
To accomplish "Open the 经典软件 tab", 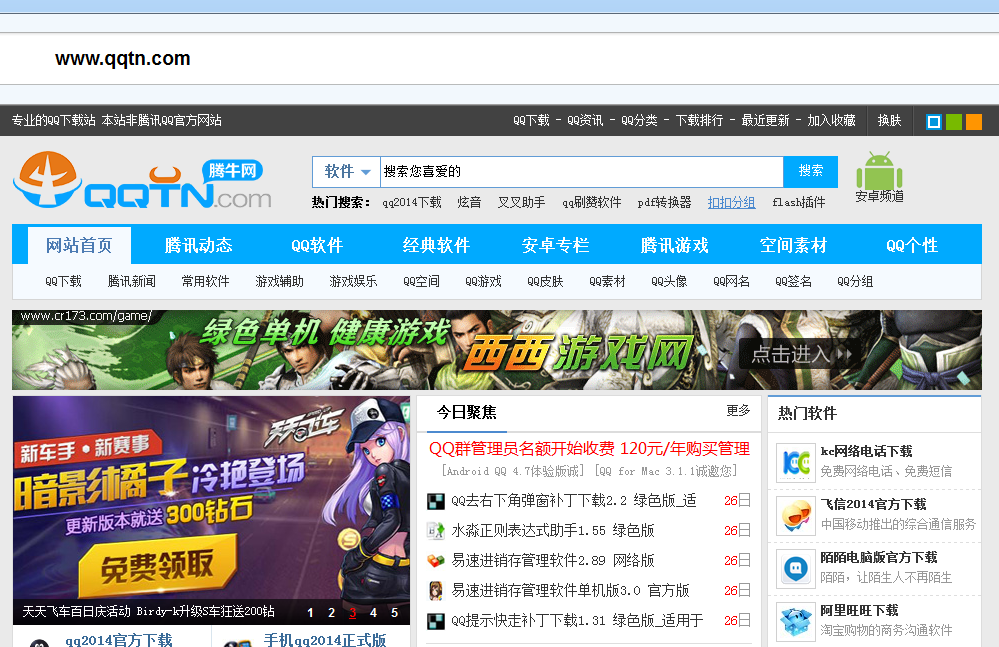I will [x=436, y=245].
